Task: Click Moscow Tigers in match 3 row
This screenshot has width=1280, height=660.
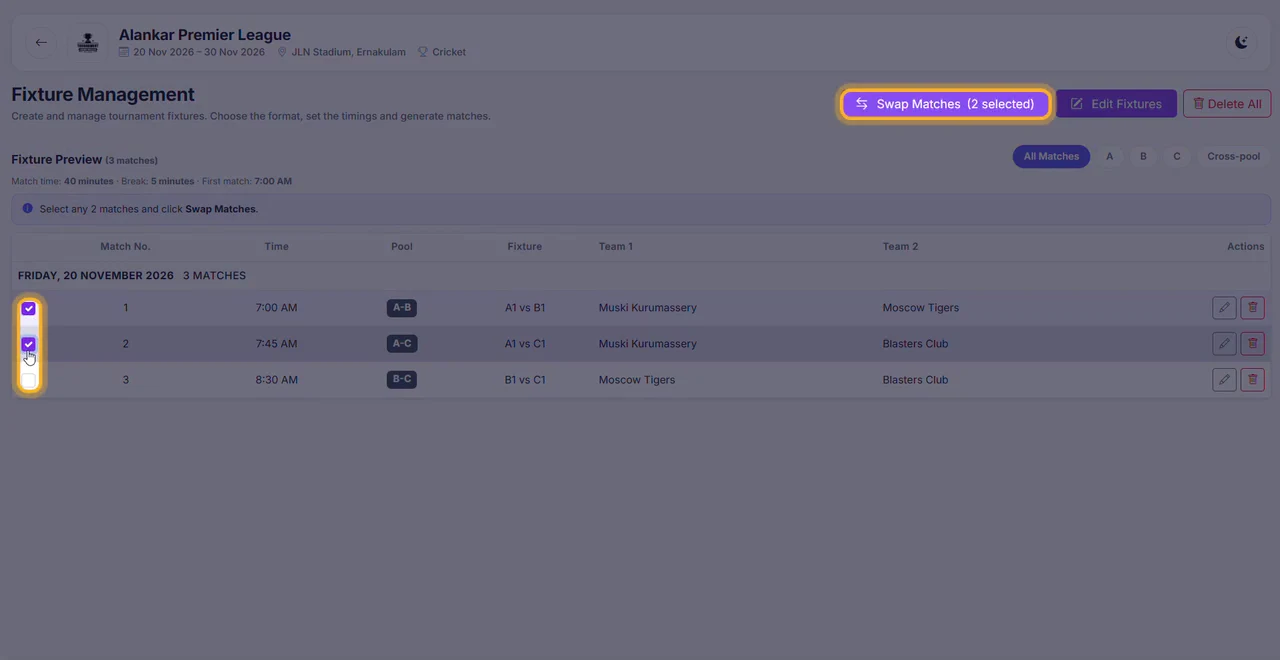Action: pos(637,380)
